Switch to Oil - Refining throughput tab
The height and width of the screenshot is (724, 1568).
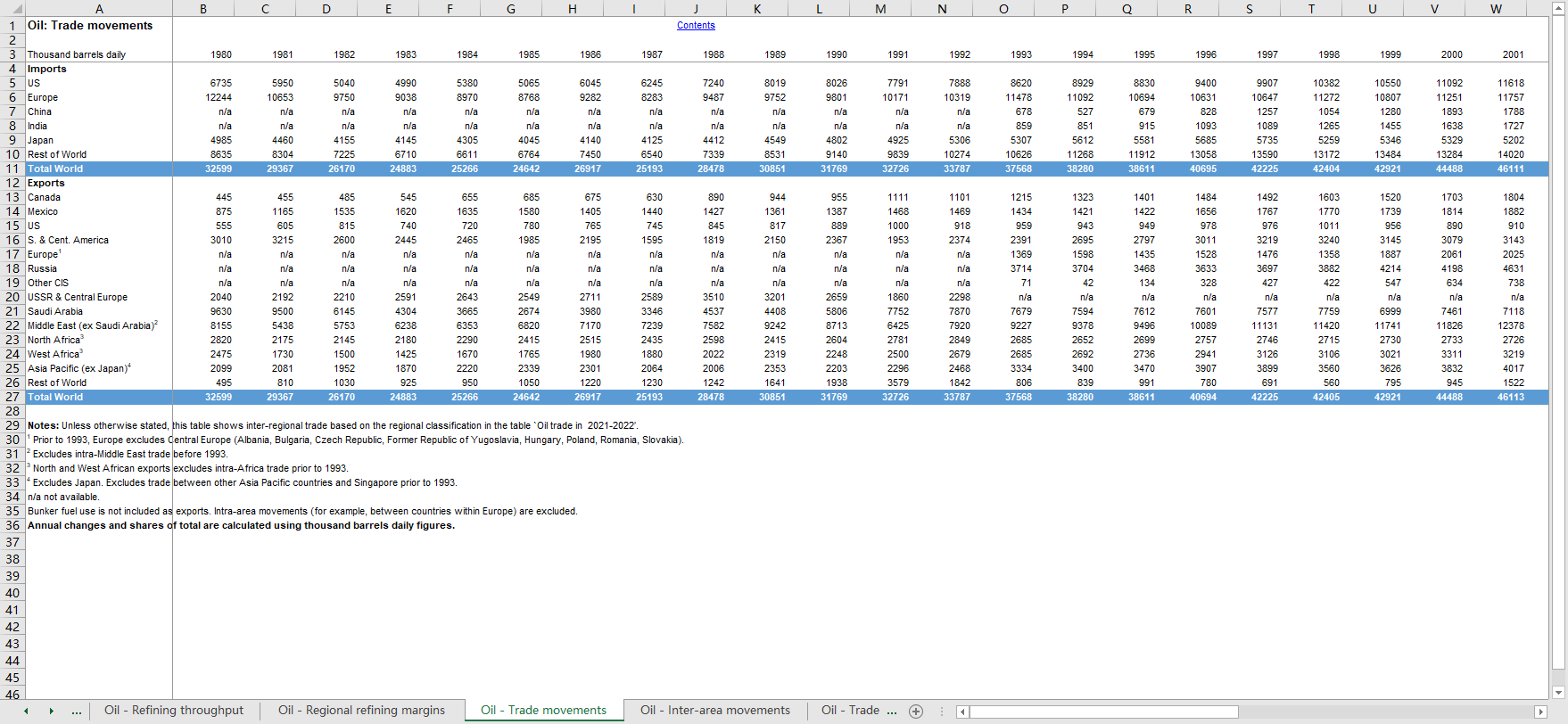tap(173, 711)
